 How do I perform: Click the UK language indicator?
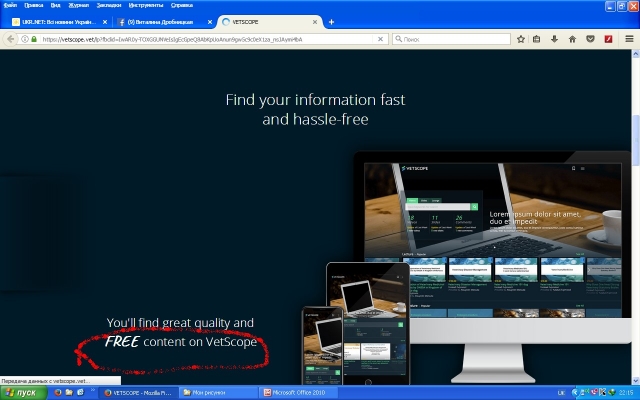(x=561, y=393)
